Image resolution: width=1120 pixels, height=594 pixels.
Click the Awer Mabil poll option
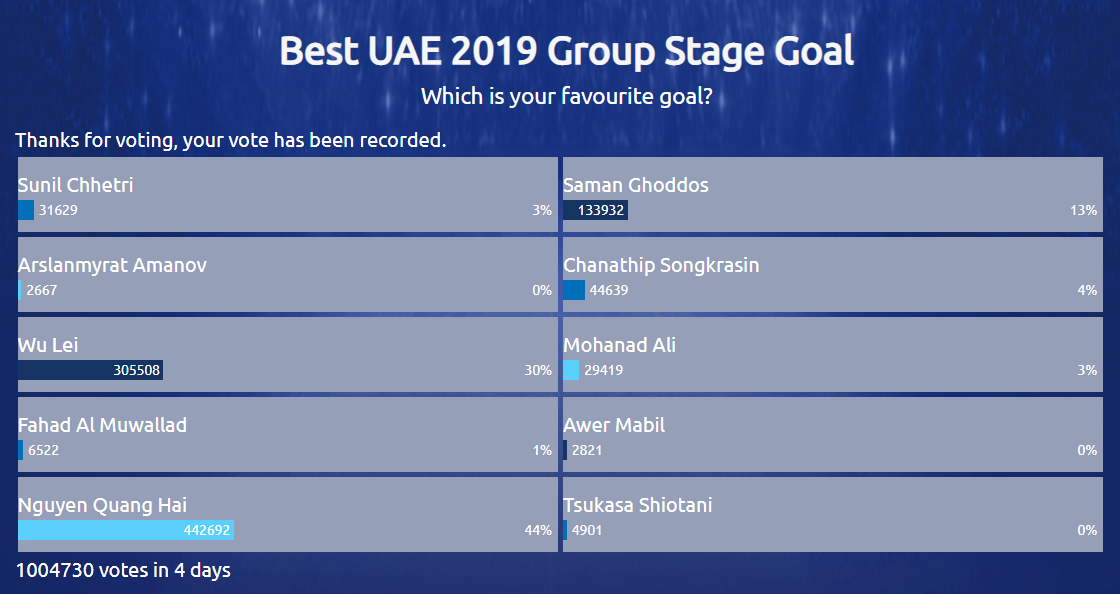coord(833,434)
